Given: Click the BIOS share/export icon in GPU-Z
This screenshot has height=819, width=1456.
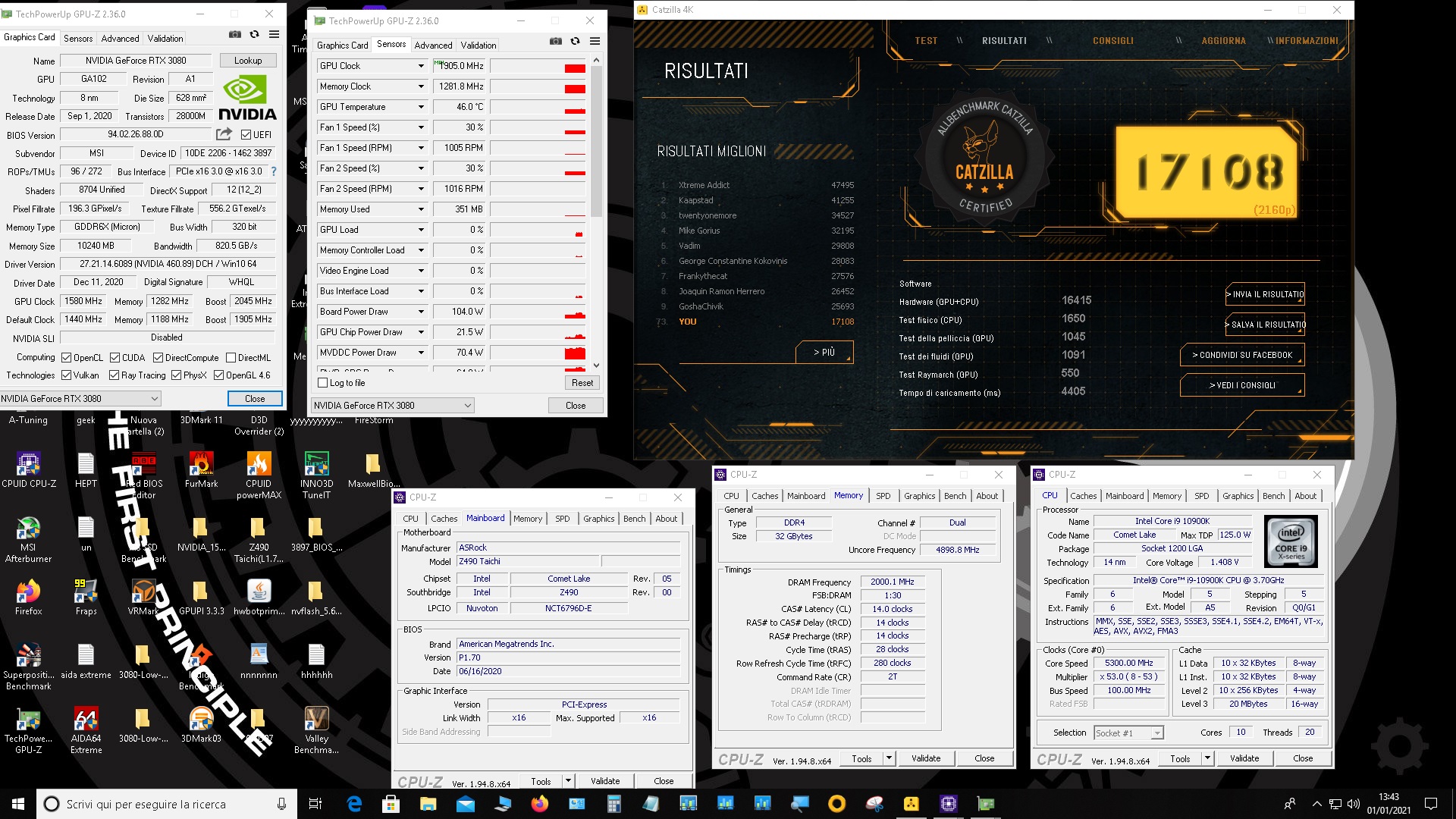Looking at the screenshot, I should click(224, 134).
